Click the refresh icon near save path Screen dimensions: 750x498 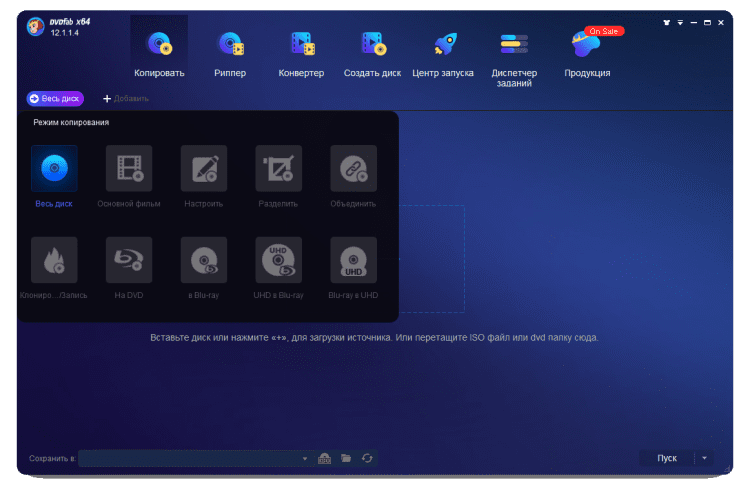[x=367, y=458]
